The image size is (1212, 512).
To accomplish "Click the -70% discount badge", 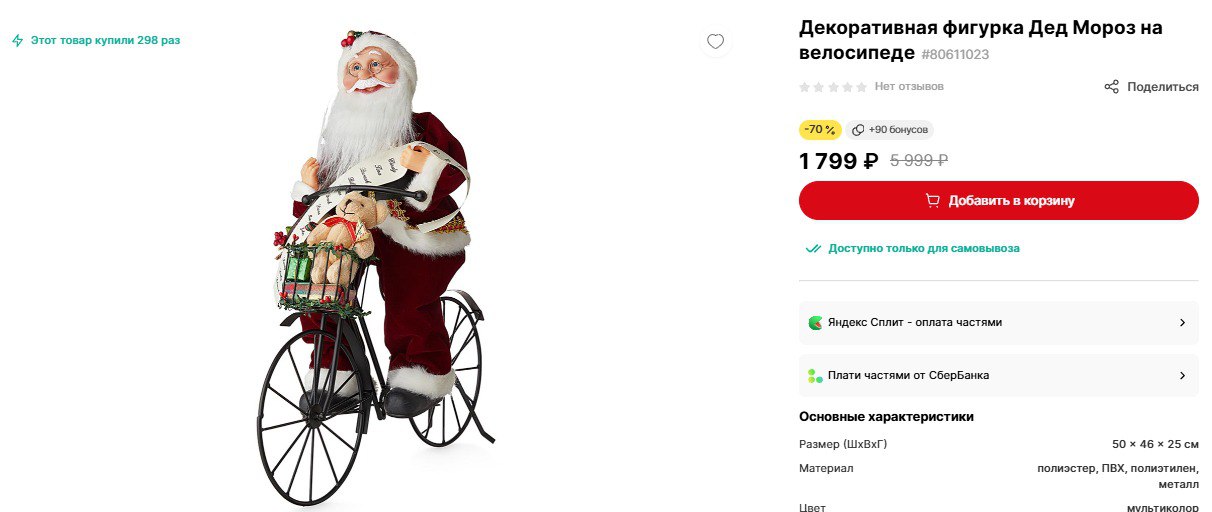I will pos(820,130).
